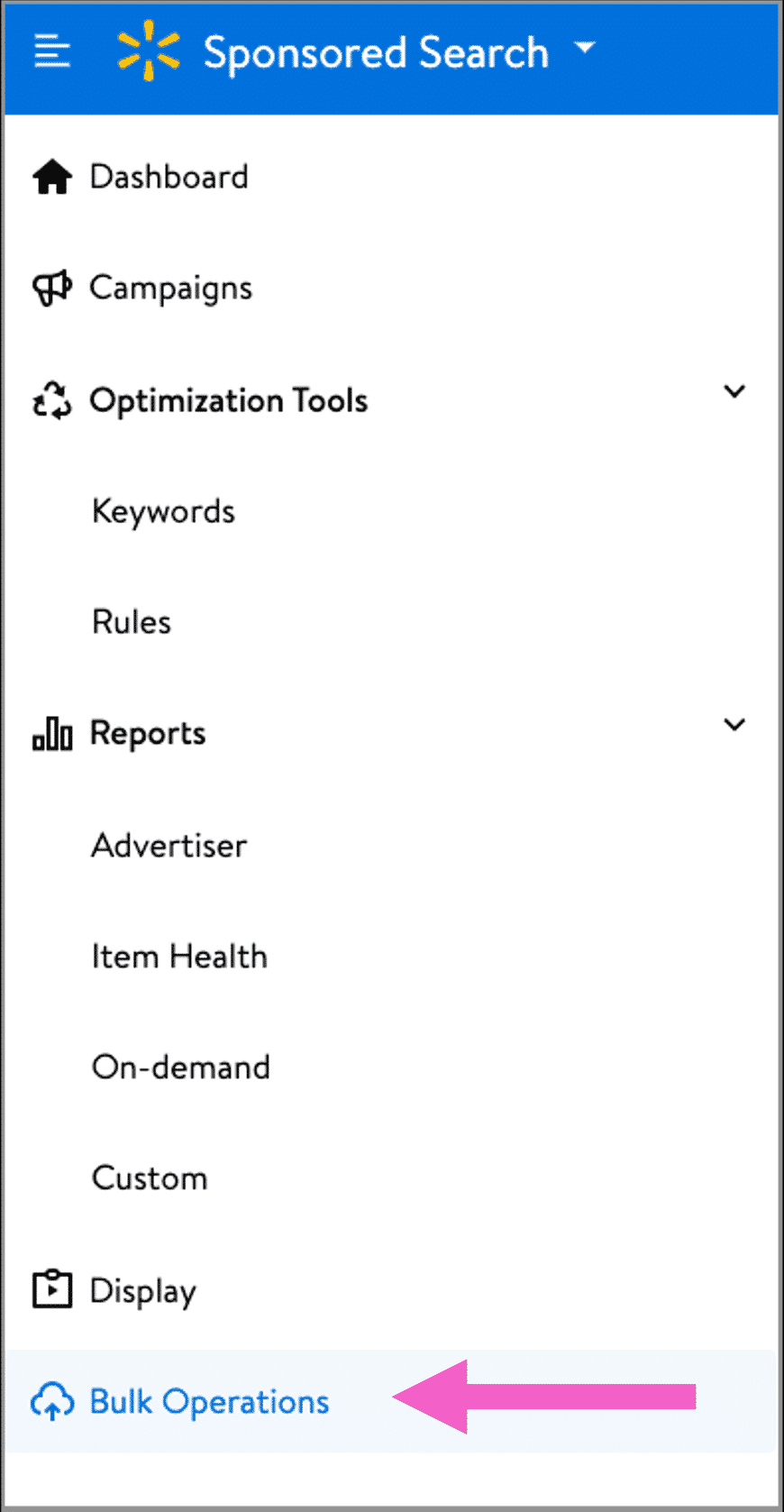Click the Walmart spark logo

click(x=149, y=50)
